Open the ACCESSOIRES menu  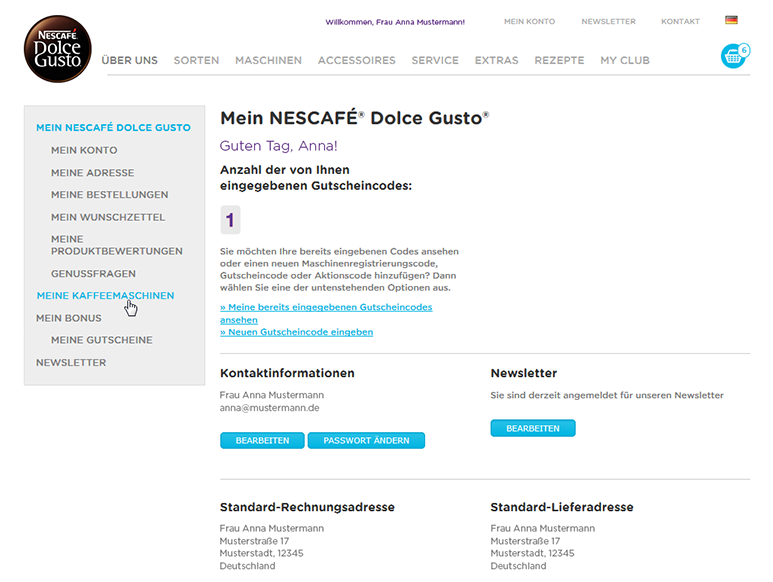click(356, 60)
